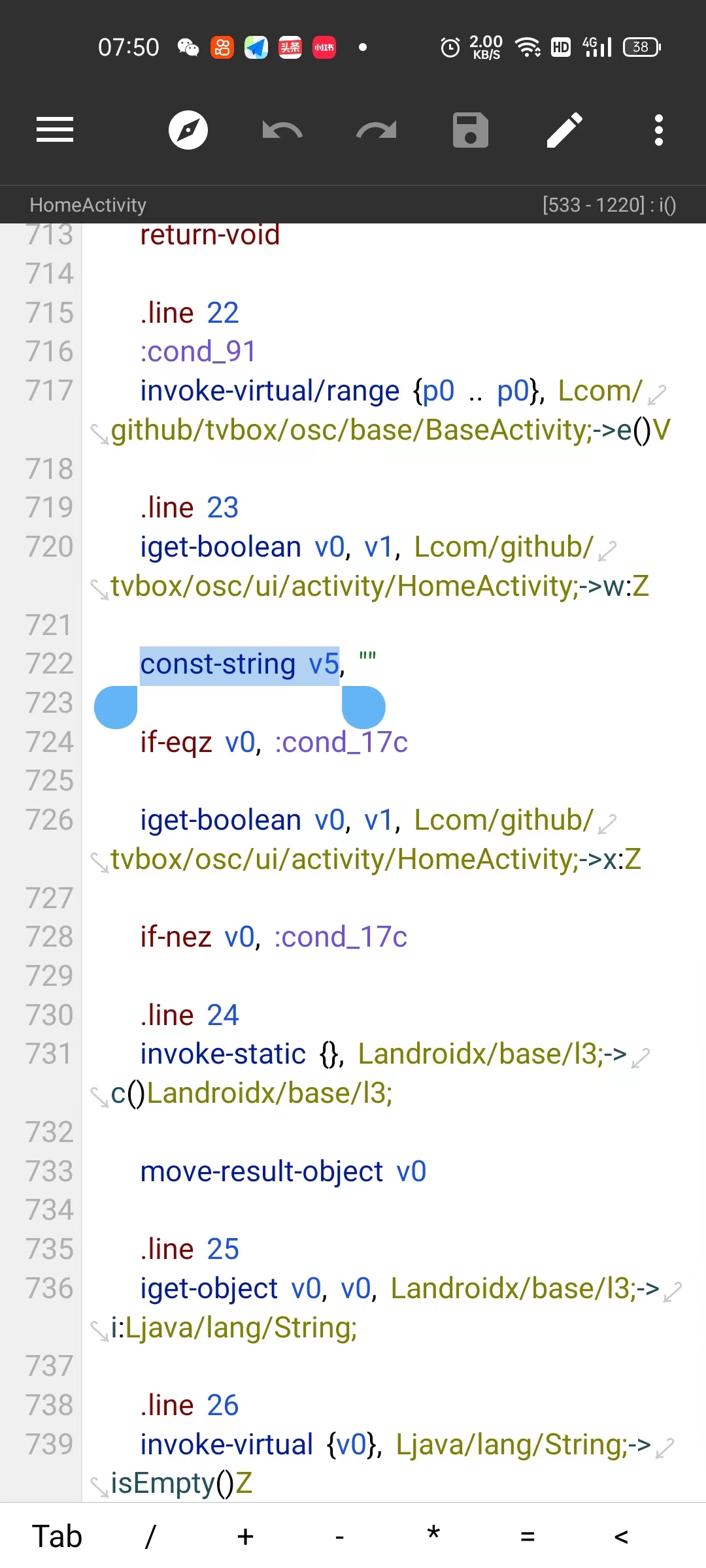706x1568 pixels.
Task: Insert equals sign from symbol bar
Action: [x=528, y=1536]
